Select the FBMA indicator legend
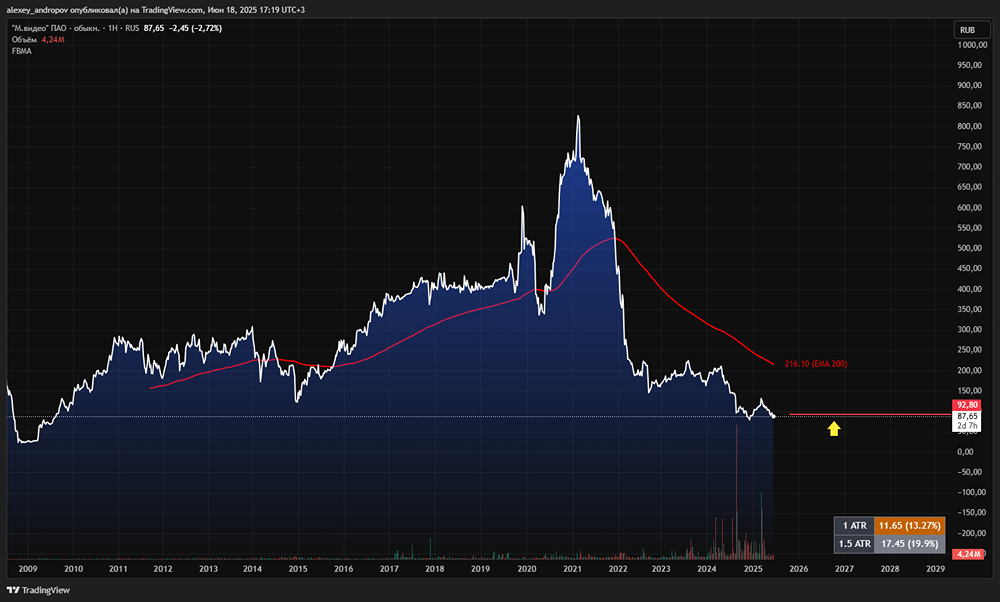This screenshot has width=1000, height=602. point(22,51)
